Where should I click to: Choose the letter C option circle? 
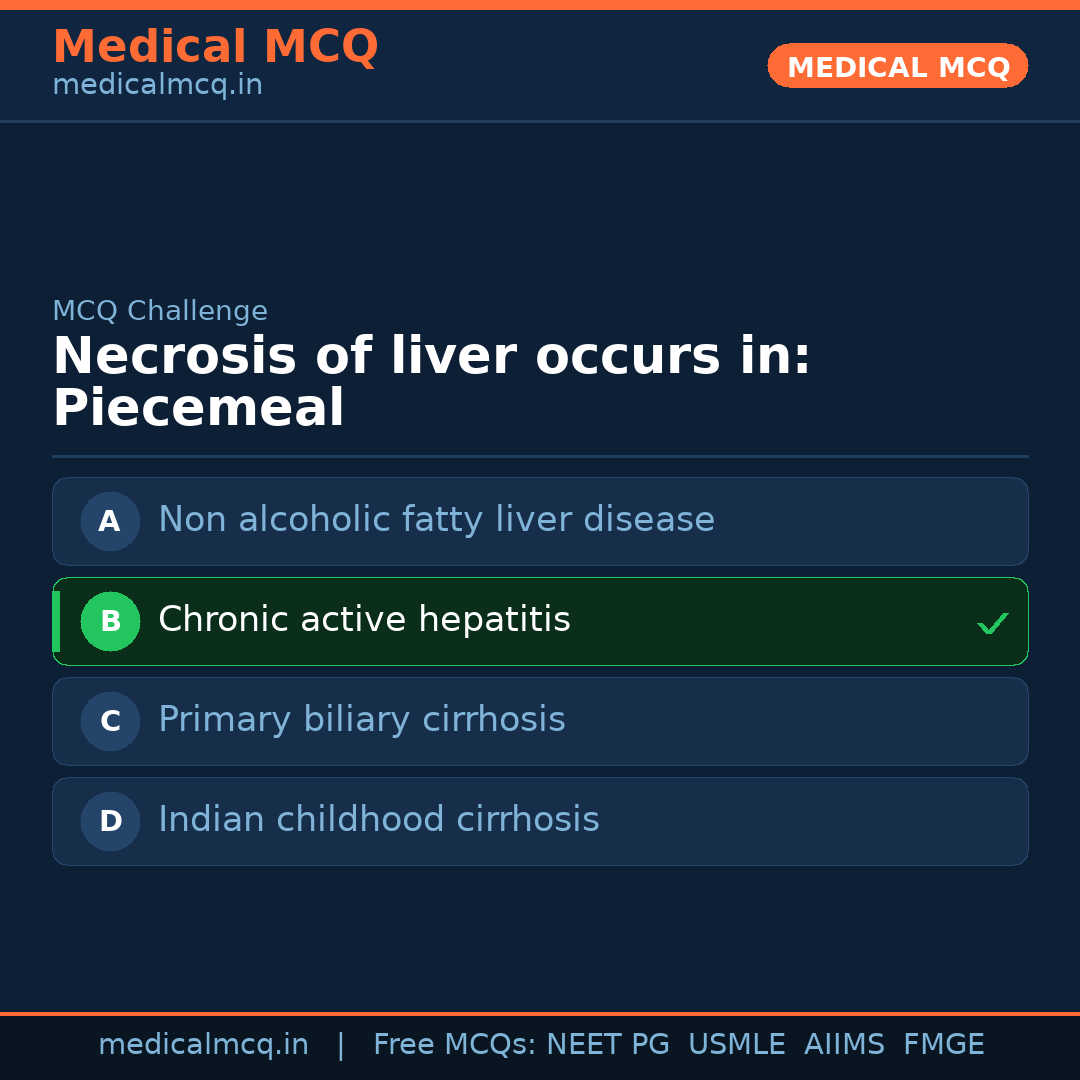click(110, 721)
